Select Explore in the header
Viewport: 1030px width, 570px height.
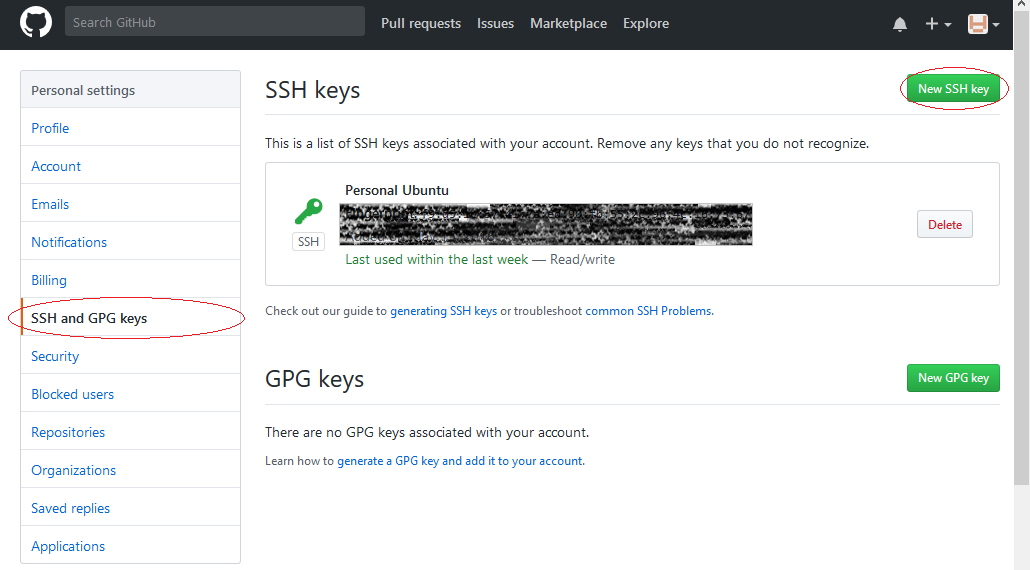point(646,23)
